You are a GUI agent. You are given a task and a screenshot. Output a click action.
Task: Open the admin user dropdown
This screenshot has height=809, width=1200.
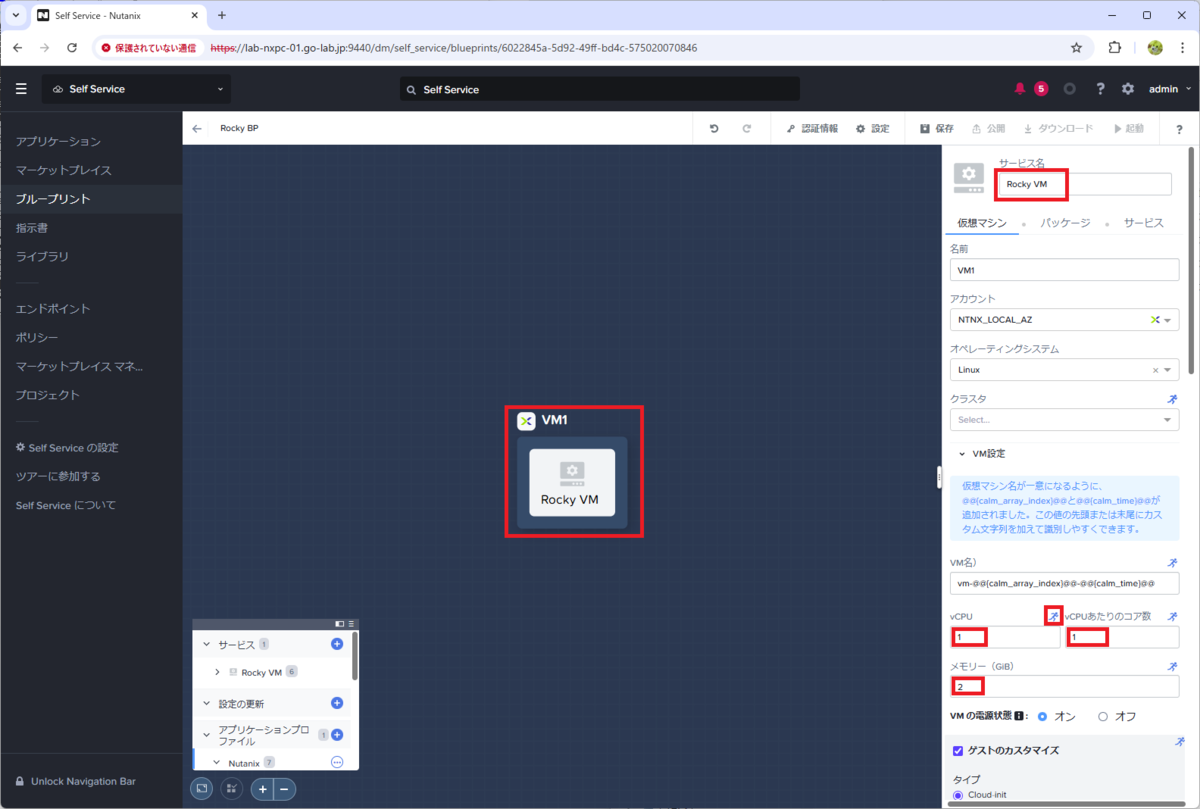pyautogui.click(x=1170, y=89)
